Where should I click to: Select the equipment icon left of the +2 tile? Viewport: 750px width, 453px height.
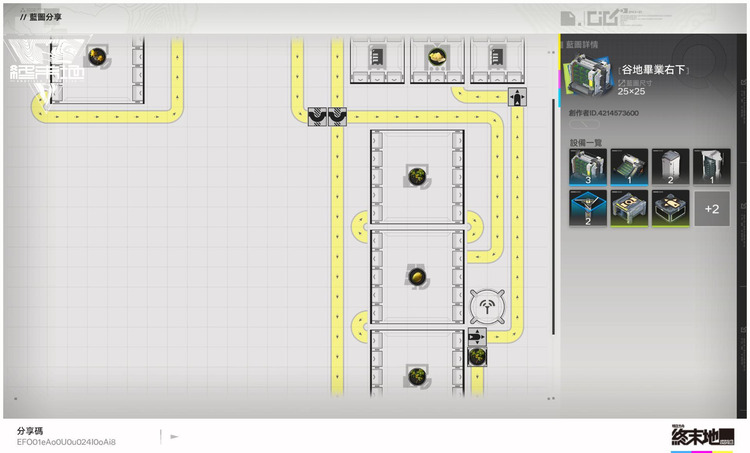(x=669, y=209)
